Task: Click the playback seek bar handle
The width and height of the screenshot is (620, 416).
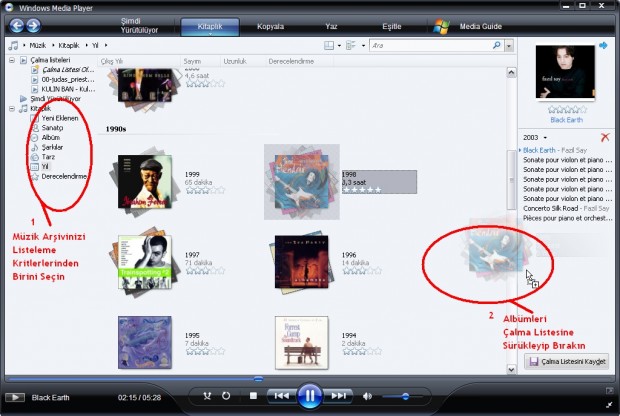Action: [258, 379]
